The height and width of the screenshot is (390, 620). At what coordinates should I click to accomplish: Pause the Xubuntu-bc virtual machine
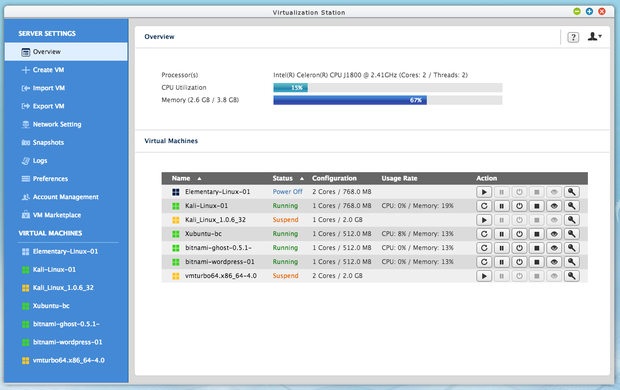[501, 234]
